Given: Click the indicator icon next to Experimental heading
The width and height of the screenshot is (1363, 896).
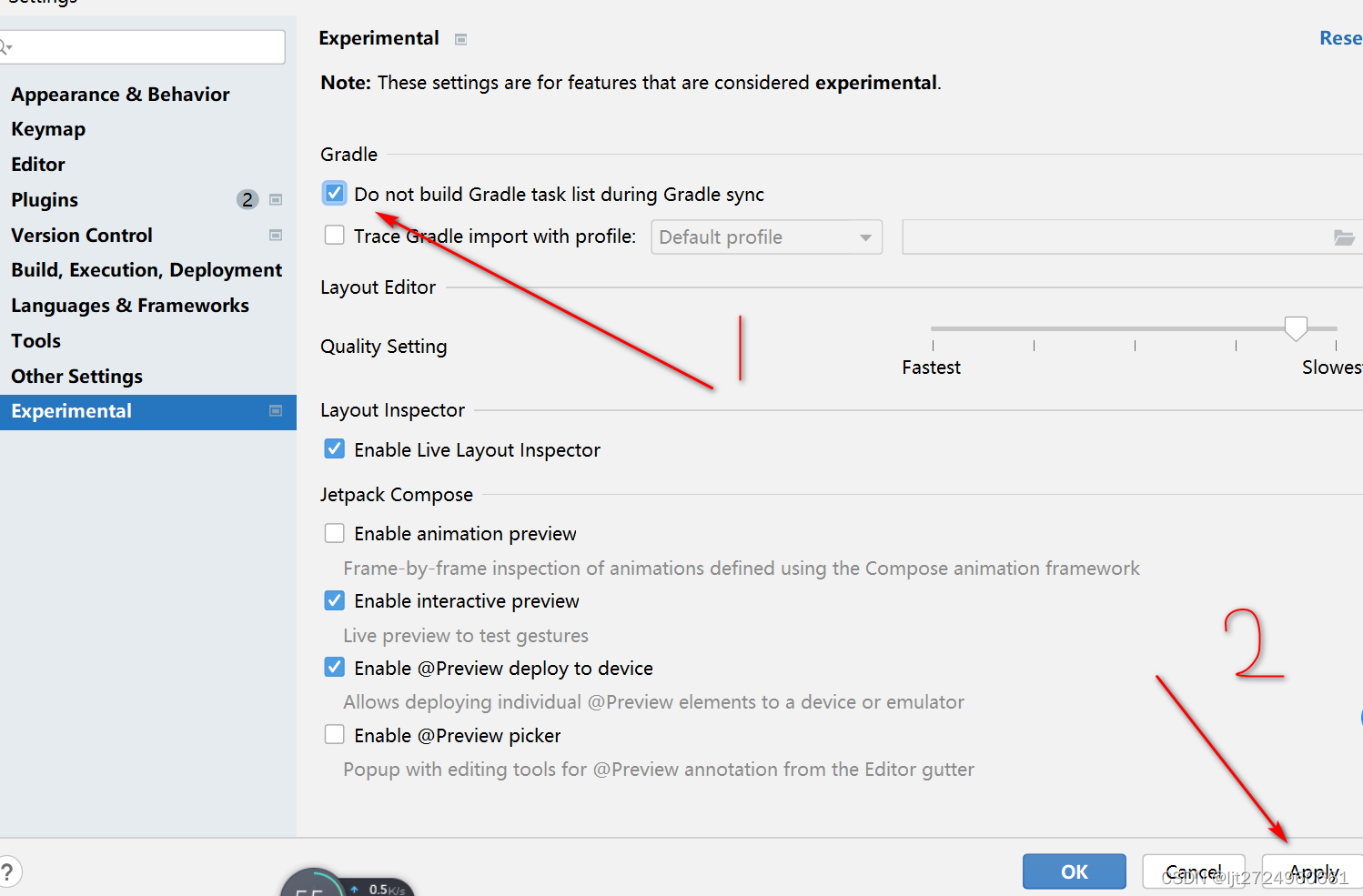Looking at the screenshot, I should coord(460,39).
